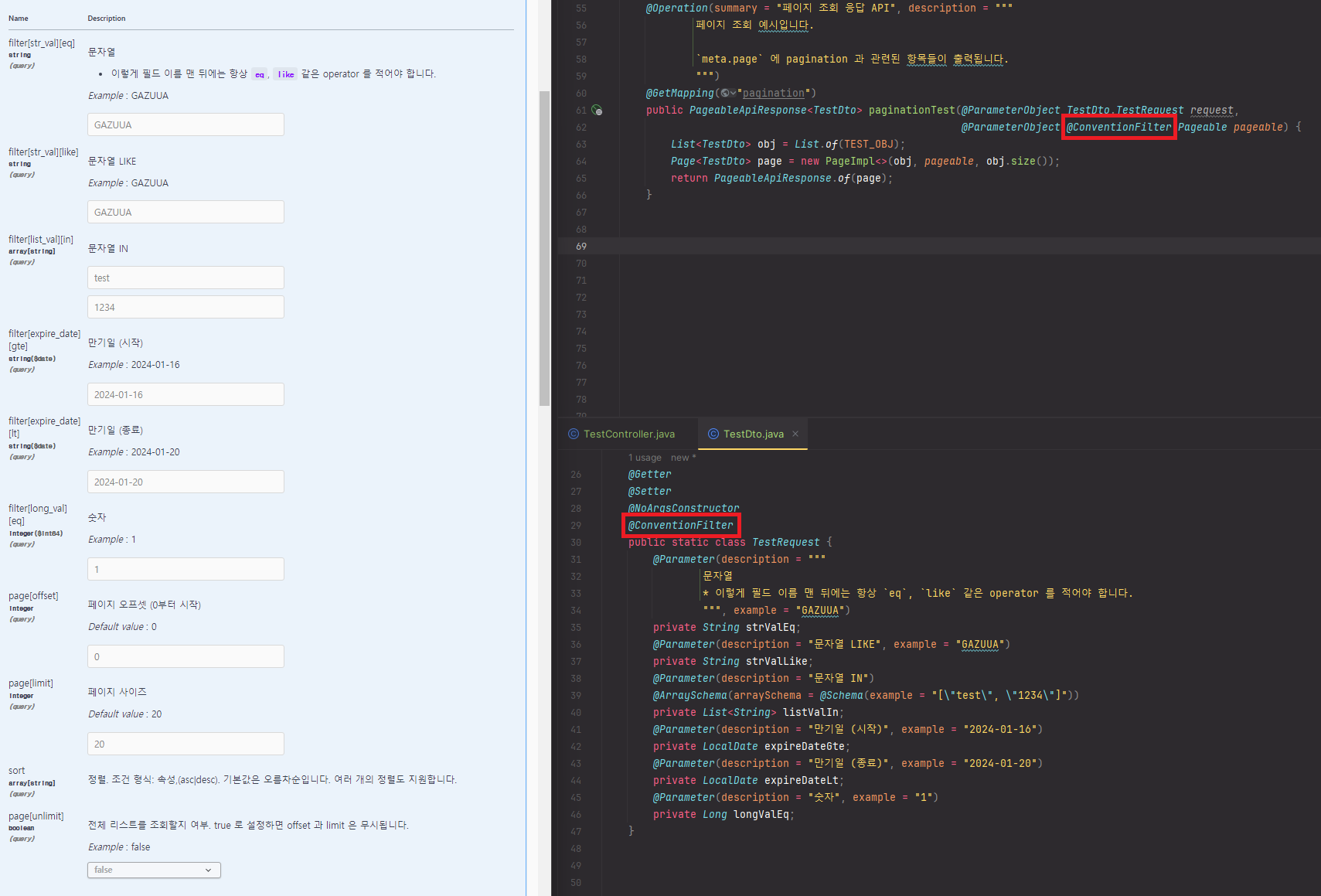Click the '1 usage' inlay hint

coord(645,458)
